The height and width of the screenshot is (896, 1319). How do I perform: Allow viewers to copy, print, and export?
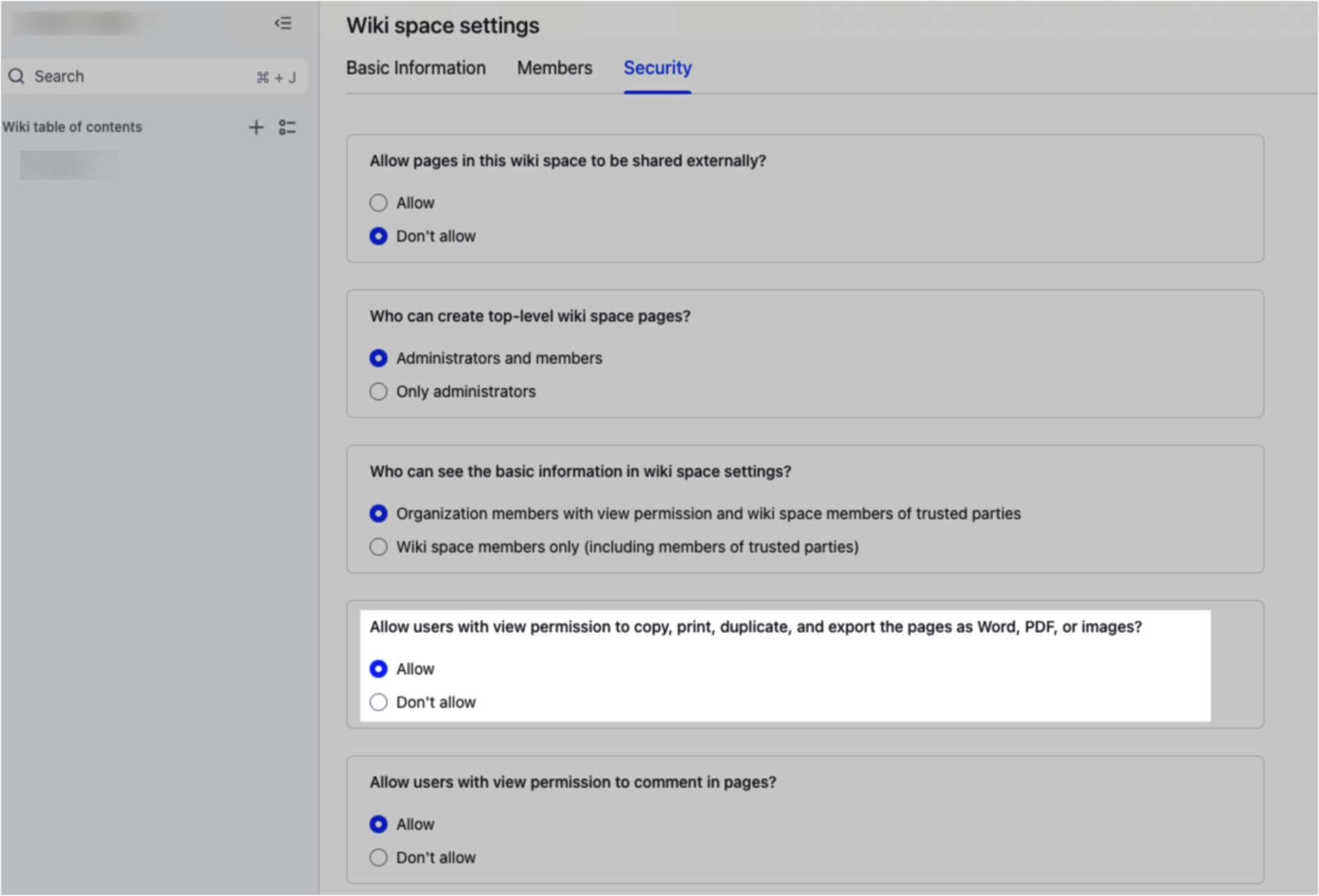378,669
